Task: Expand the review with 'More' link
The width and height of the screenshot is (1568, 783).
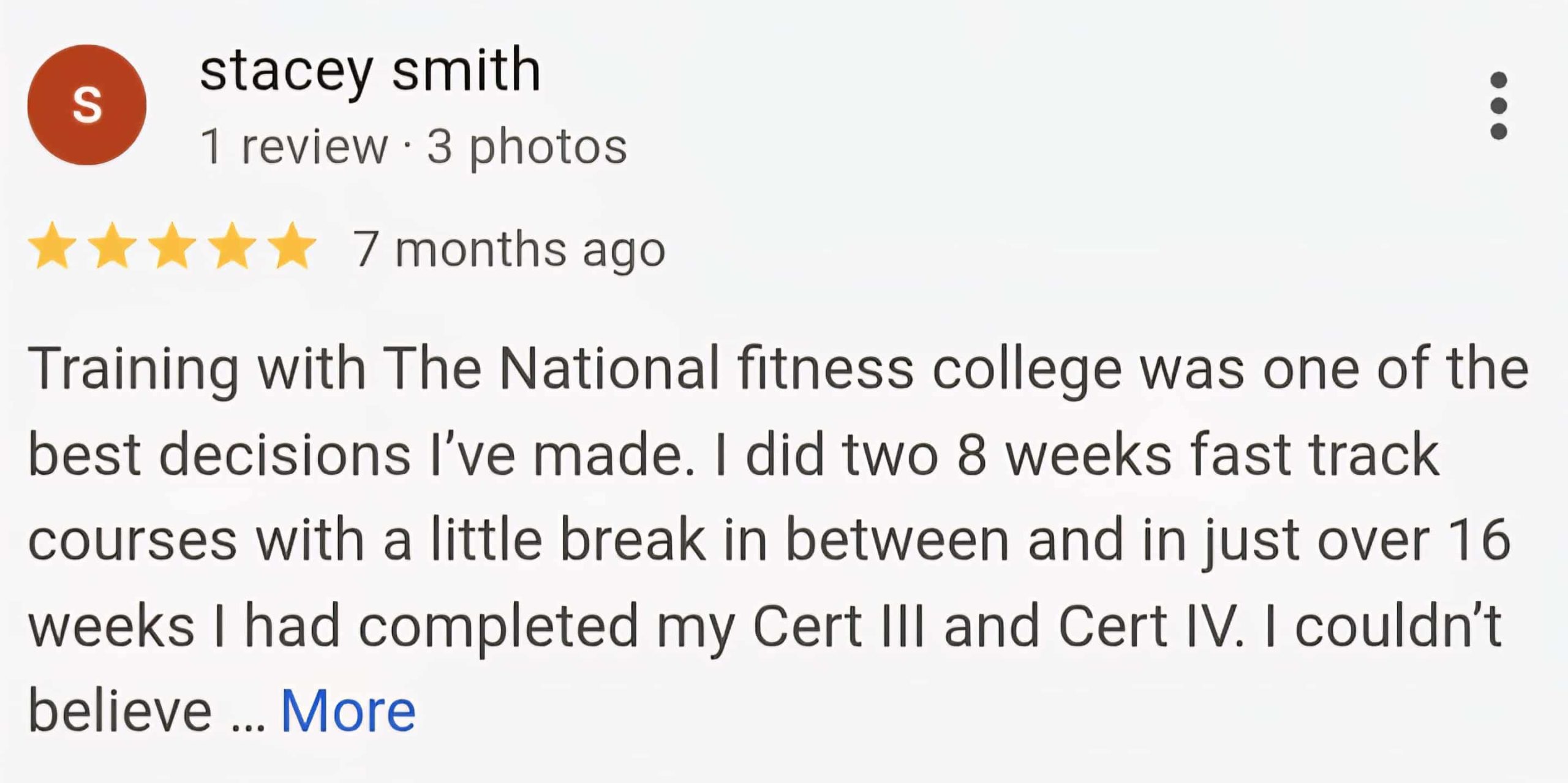Action: point(348,711)
